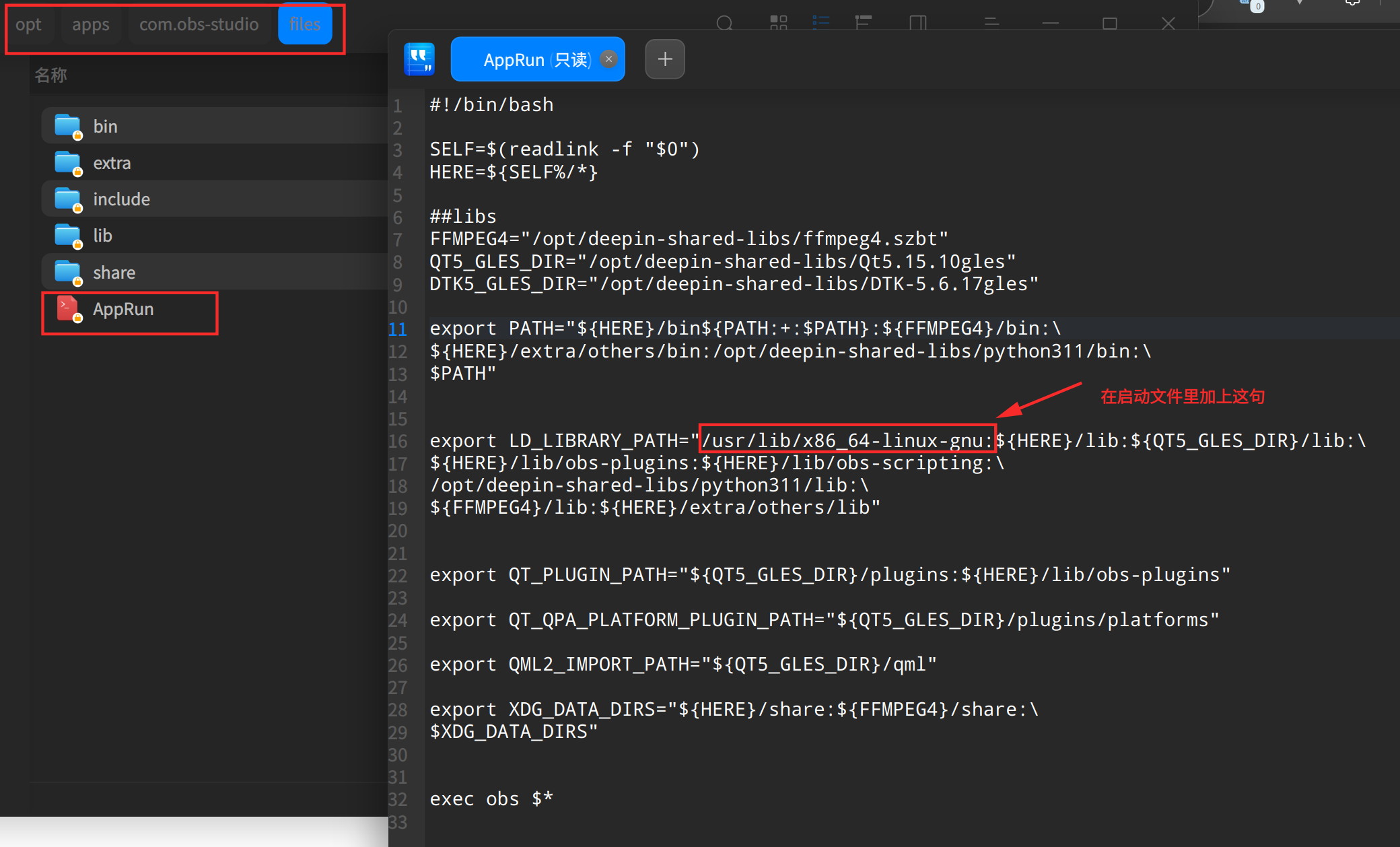The image size is (1400, 847).
Task: Click the 'AppRun' file name
Action: 123,309
